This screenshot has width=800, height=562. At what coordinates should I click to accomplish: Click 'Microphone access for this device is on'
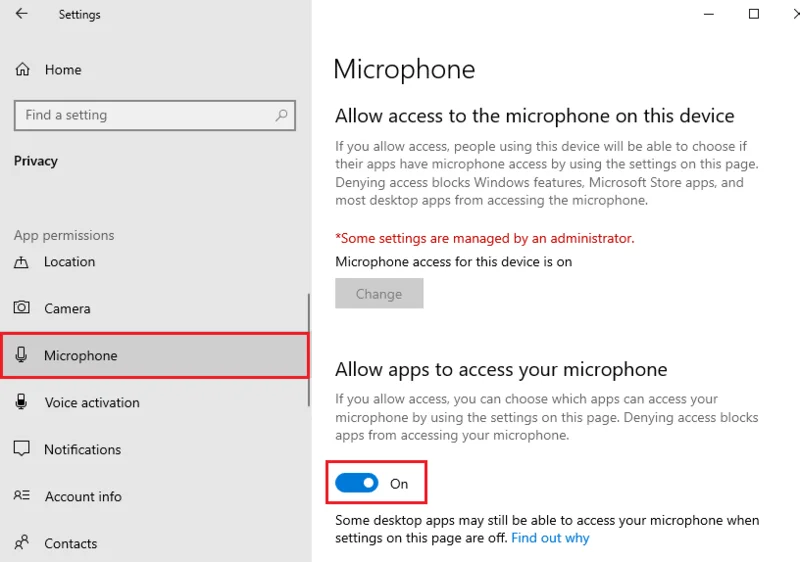454,262
